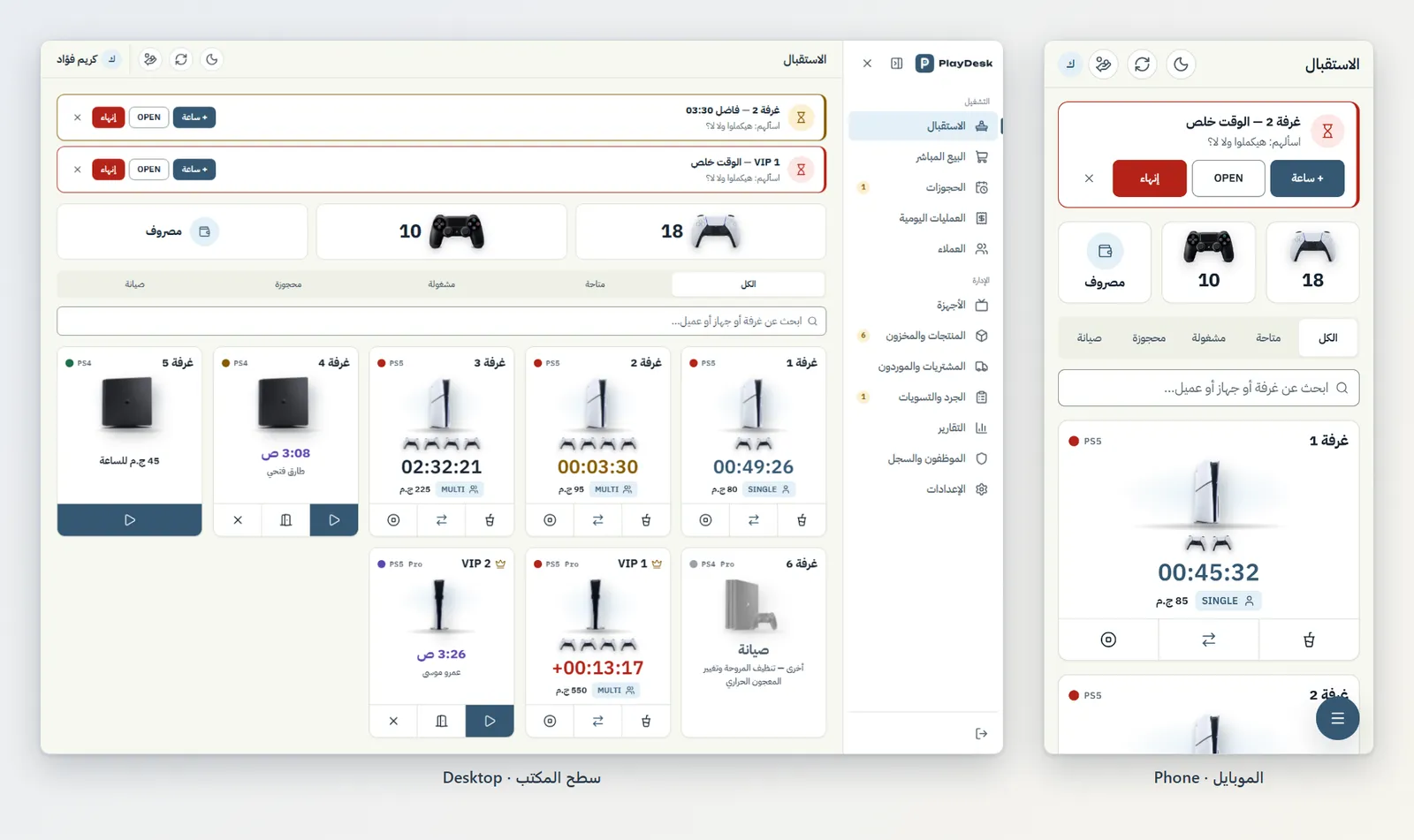Toggle dark mode moon icon on phone

[x=1181, y=64]
